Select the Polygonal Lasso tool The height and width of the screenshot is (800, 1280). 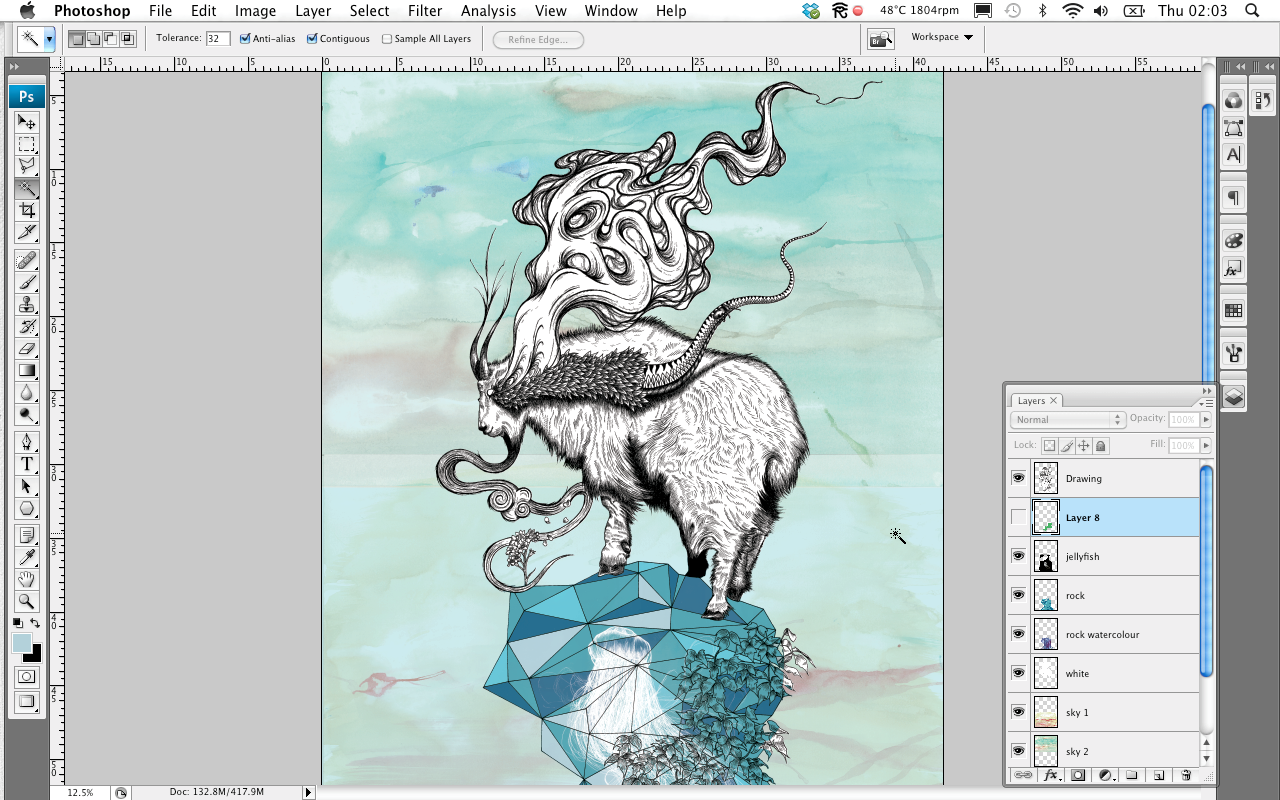tap(27, 166)
